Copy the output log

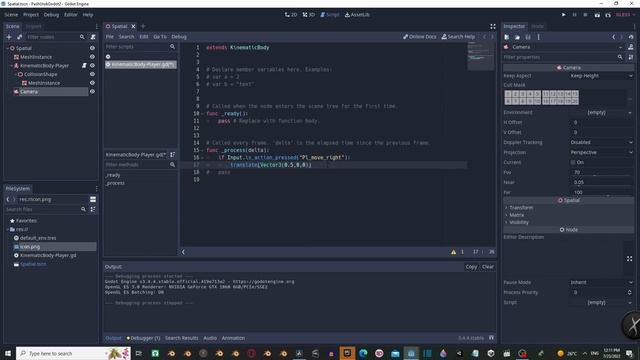[x=471, y=267]
